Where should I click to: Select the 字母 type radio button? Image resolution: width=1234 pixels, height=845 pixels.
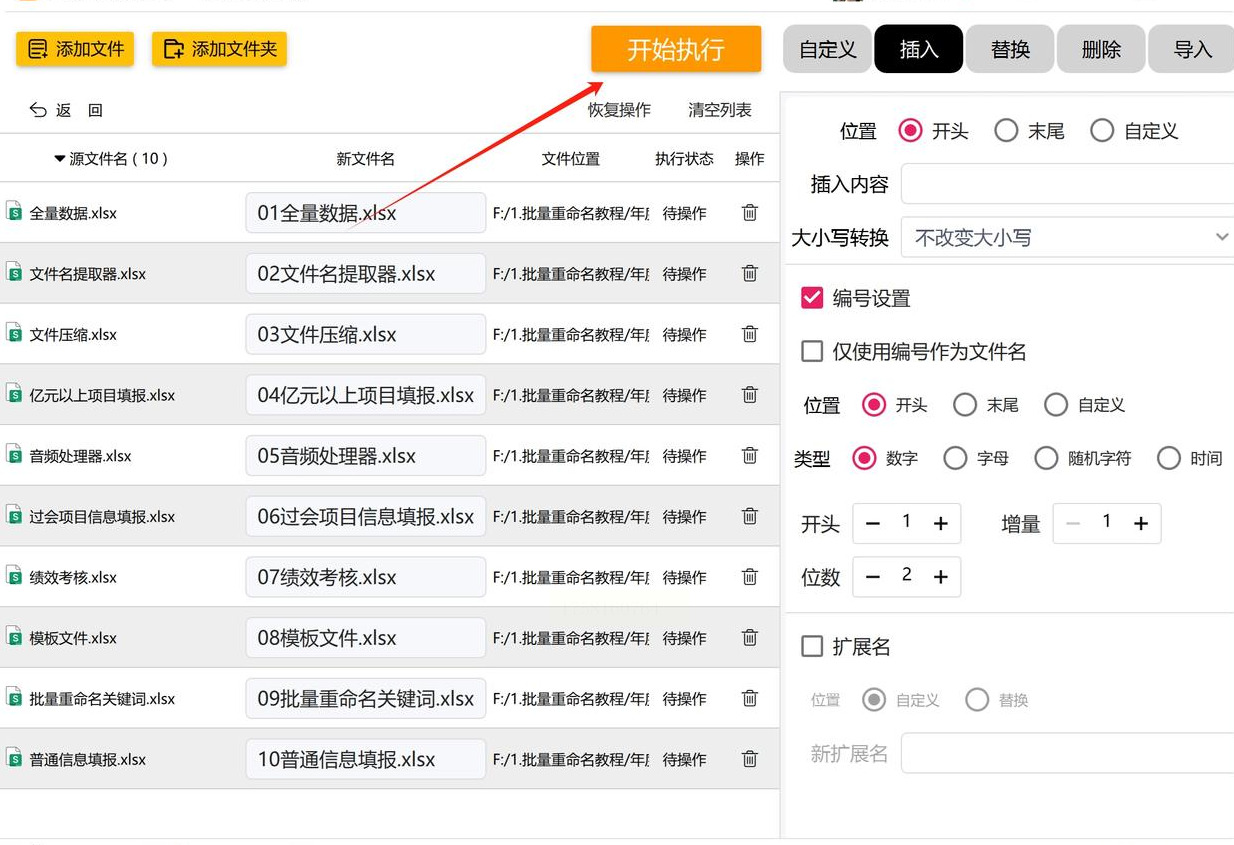click(956, 458)
